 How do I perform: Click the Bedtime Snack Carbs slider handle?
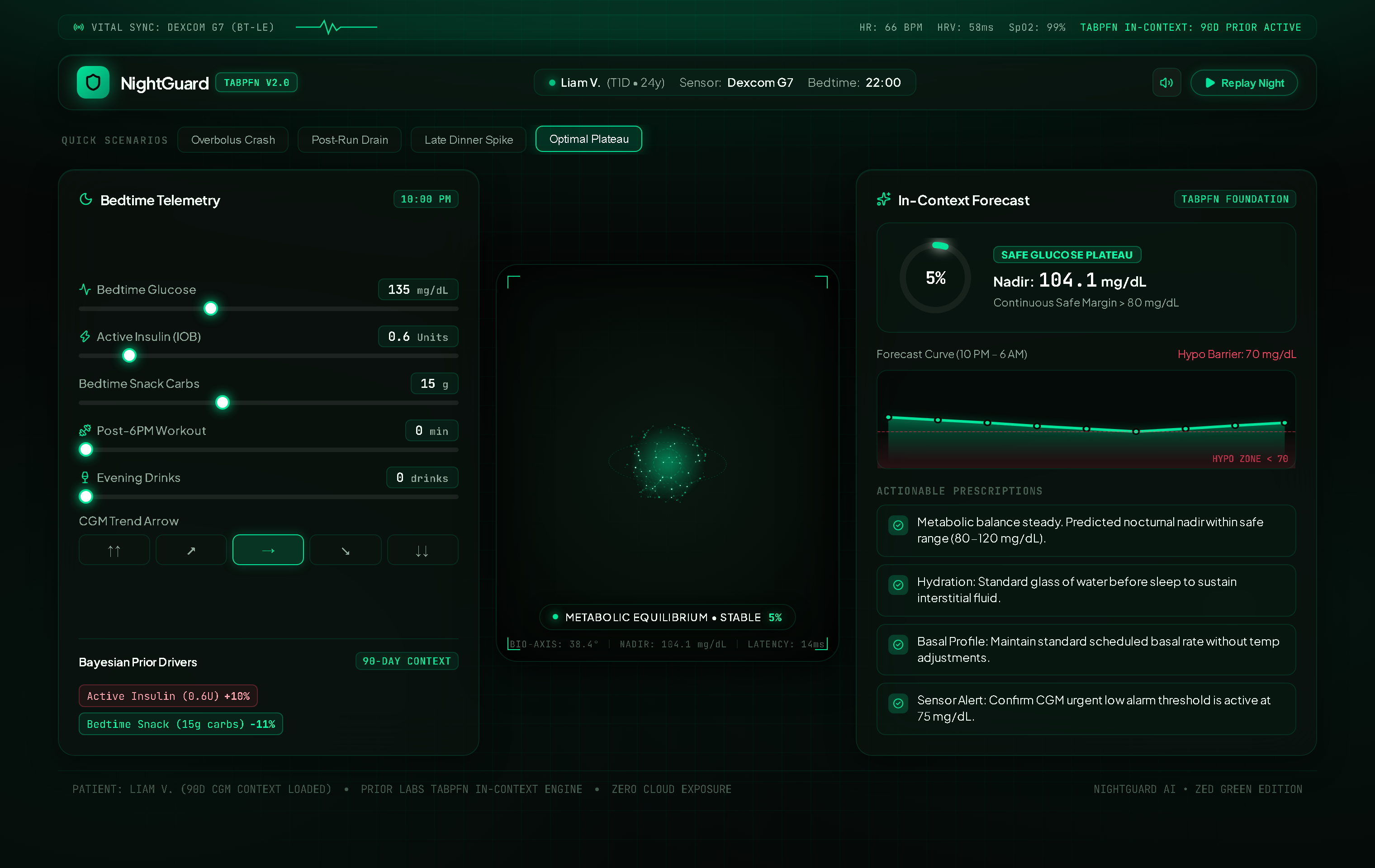click(223, 403)
